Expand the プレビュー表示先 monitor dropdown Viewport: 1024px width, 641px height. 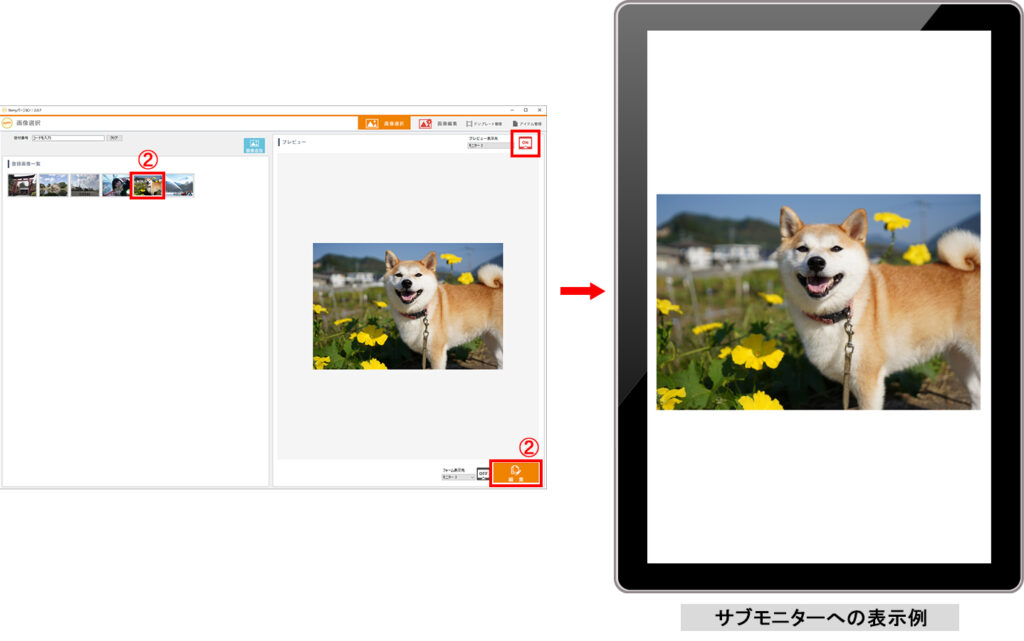488,146
